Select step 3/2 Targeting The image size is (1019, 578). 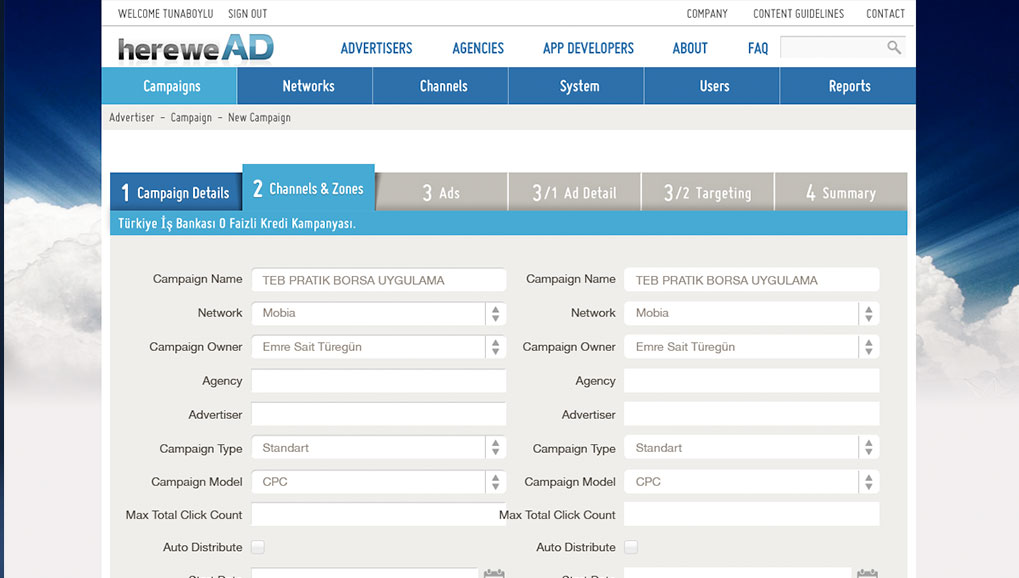tap(708, 192)
